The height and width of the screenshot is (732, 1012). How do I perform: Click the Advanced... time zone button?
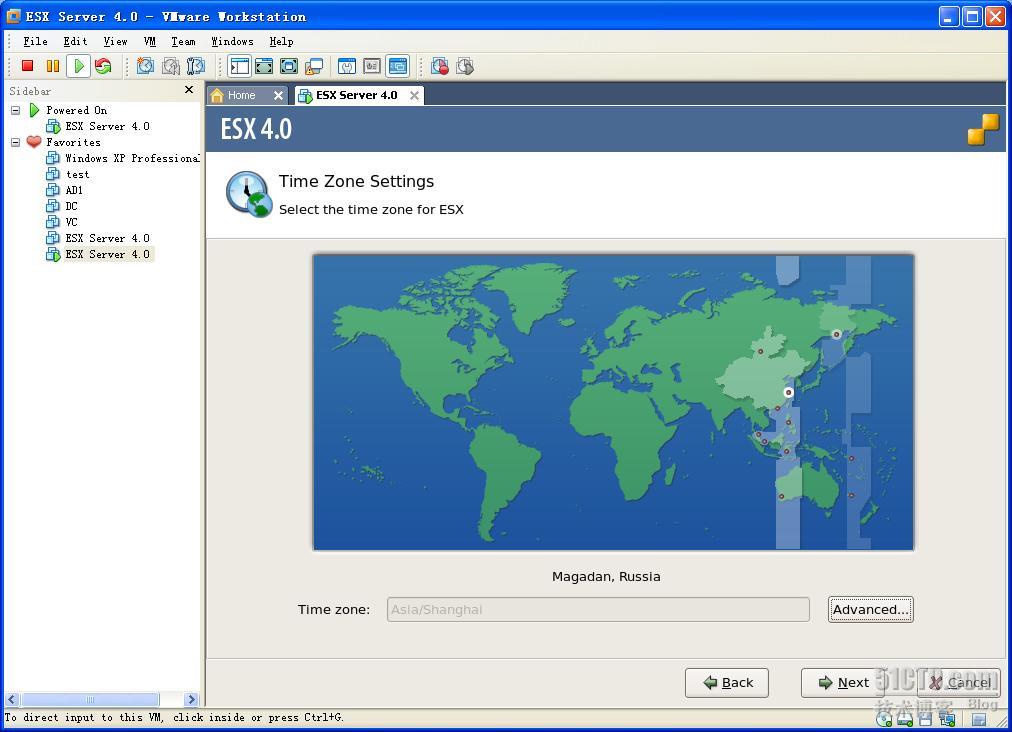871,609
